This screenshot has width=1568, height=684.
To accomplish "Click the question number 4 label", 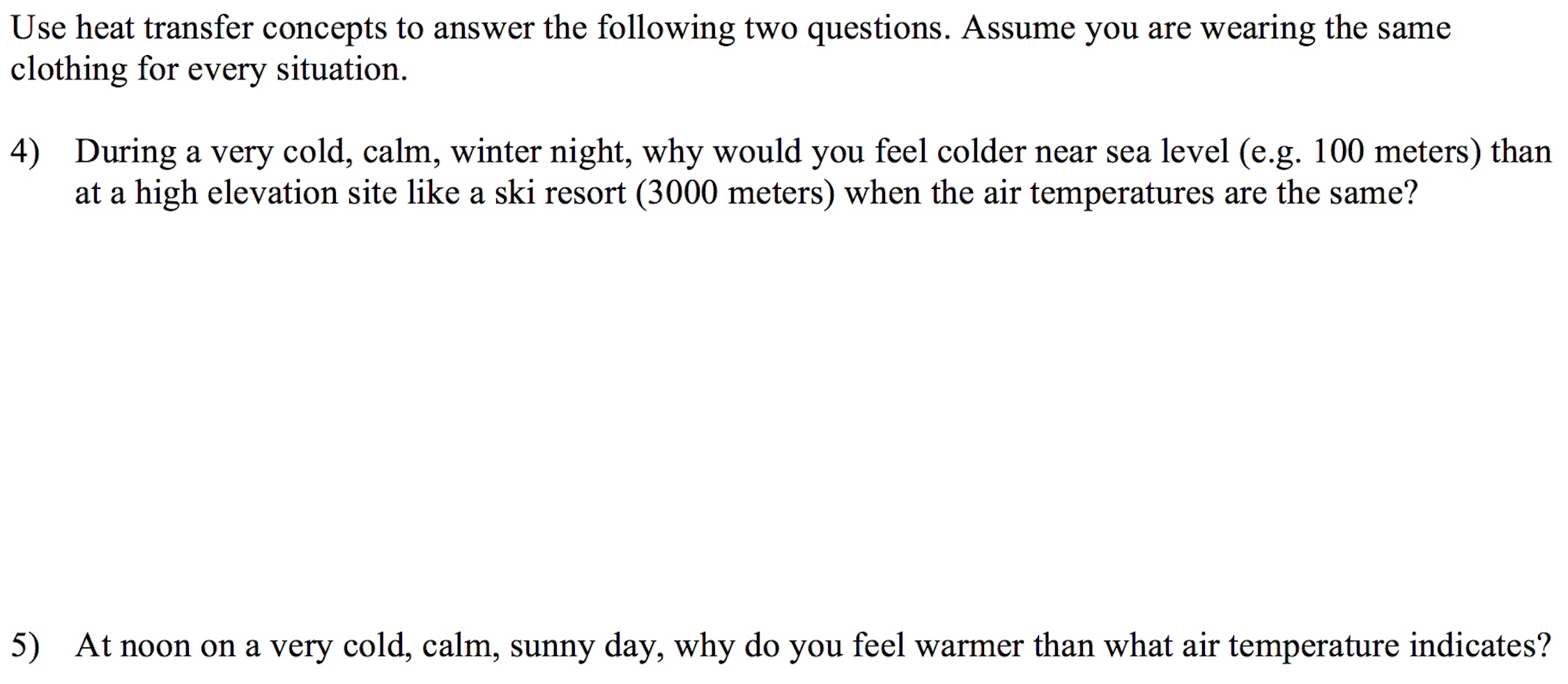I will tap(24, 152).
